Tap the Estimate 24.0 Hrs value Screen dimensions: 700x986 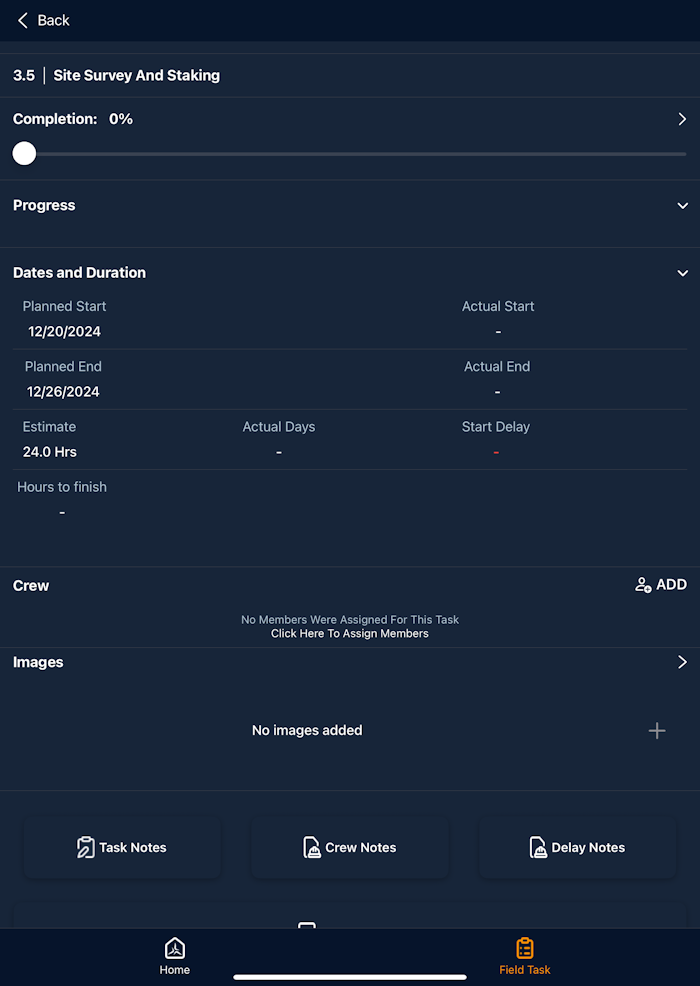(x=50, y=452)
